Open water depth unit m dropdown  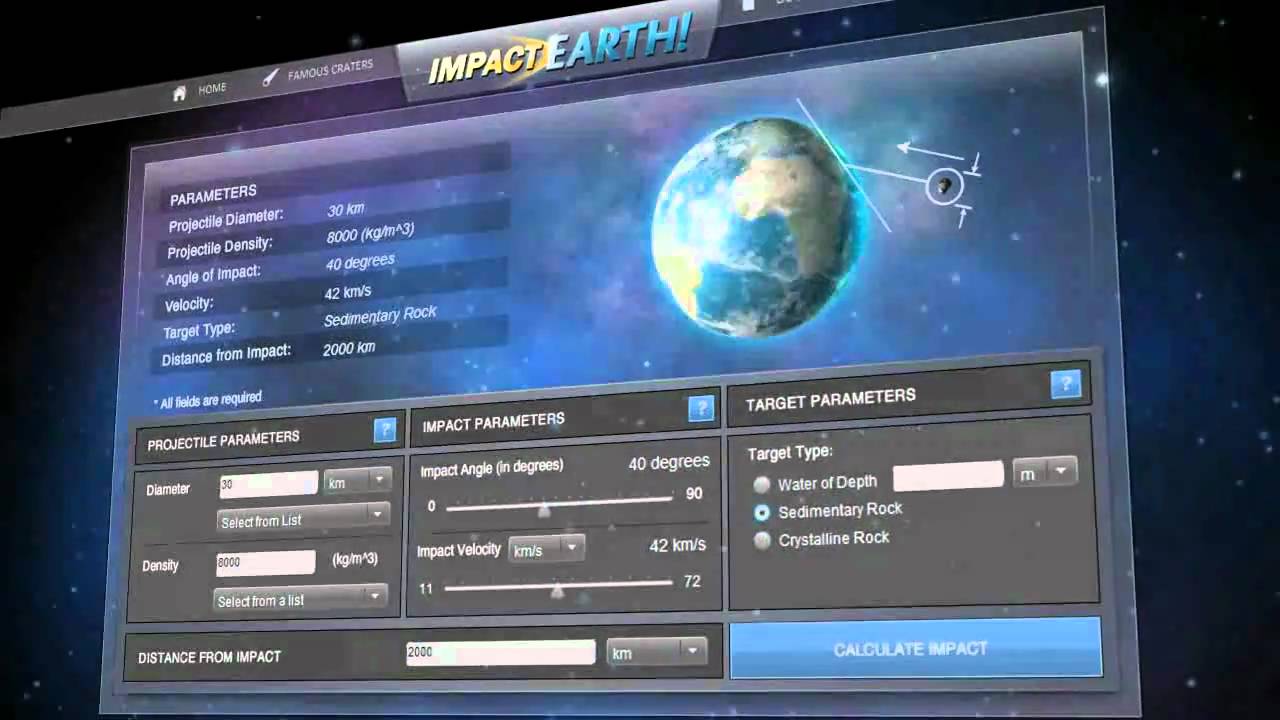(x=1045, y=473)
